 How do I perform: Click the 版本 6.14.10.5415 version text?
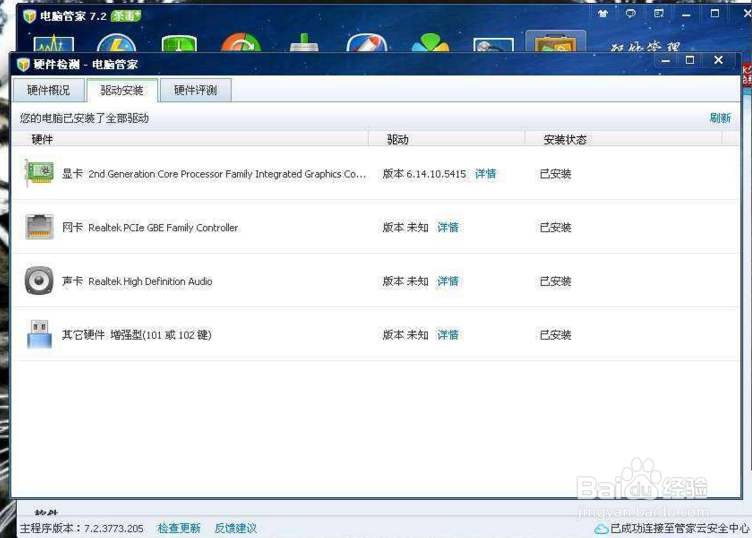coord(424,174)
